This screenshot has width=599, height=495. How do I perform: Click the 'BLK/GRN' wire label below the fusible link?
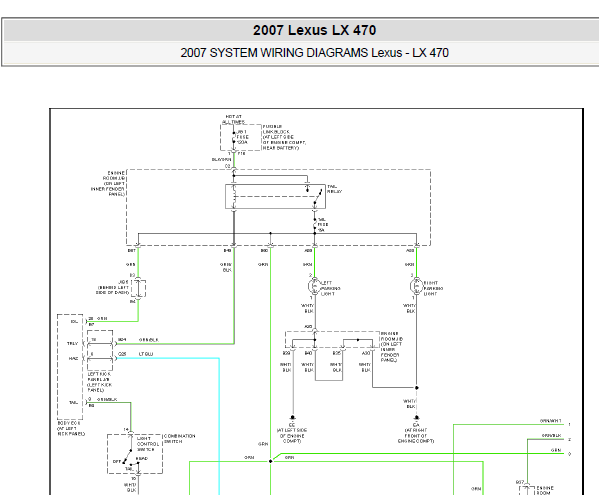(x=222, y=159)
